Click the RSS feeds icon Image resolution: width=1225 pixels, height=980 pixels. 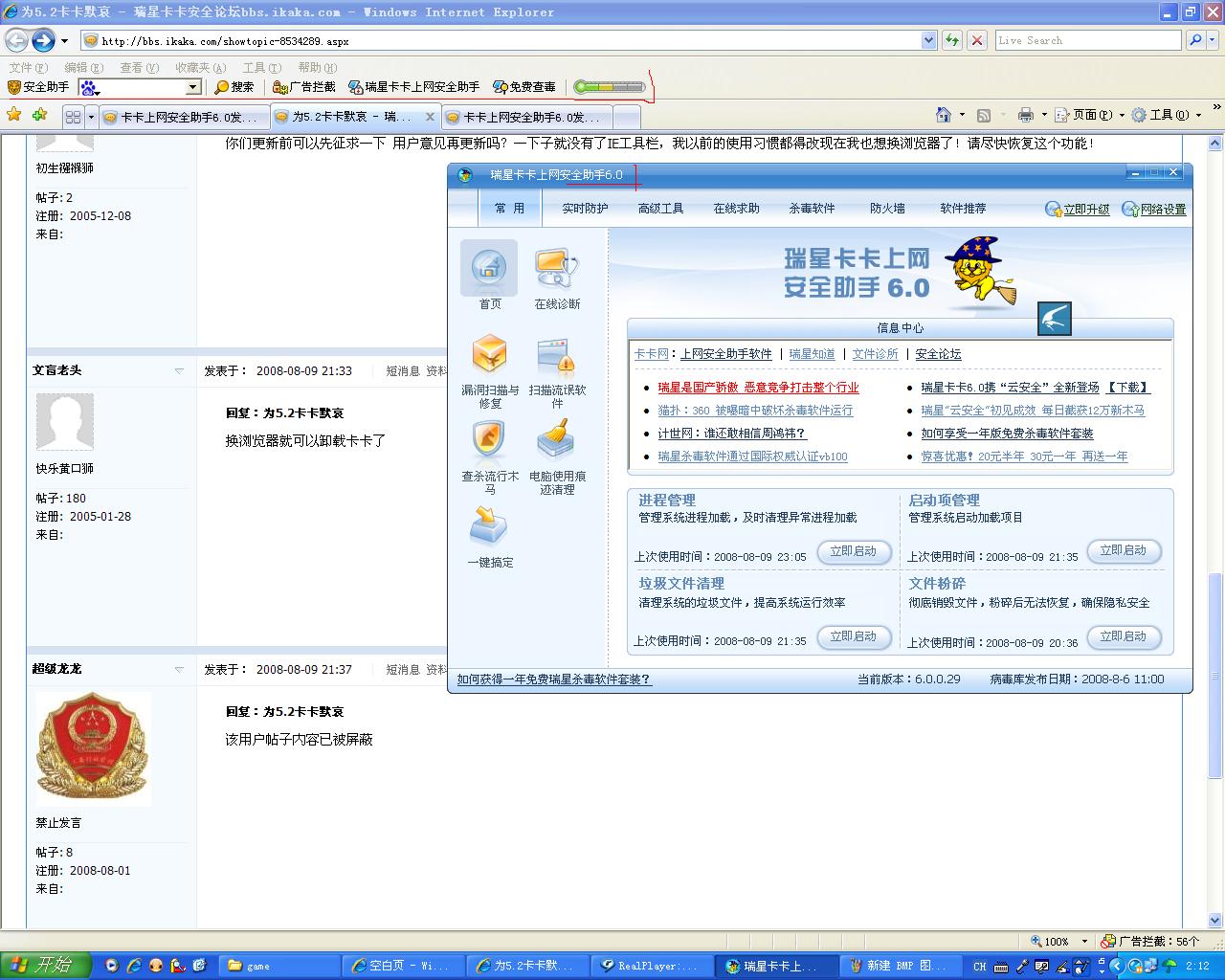(983, 116)
